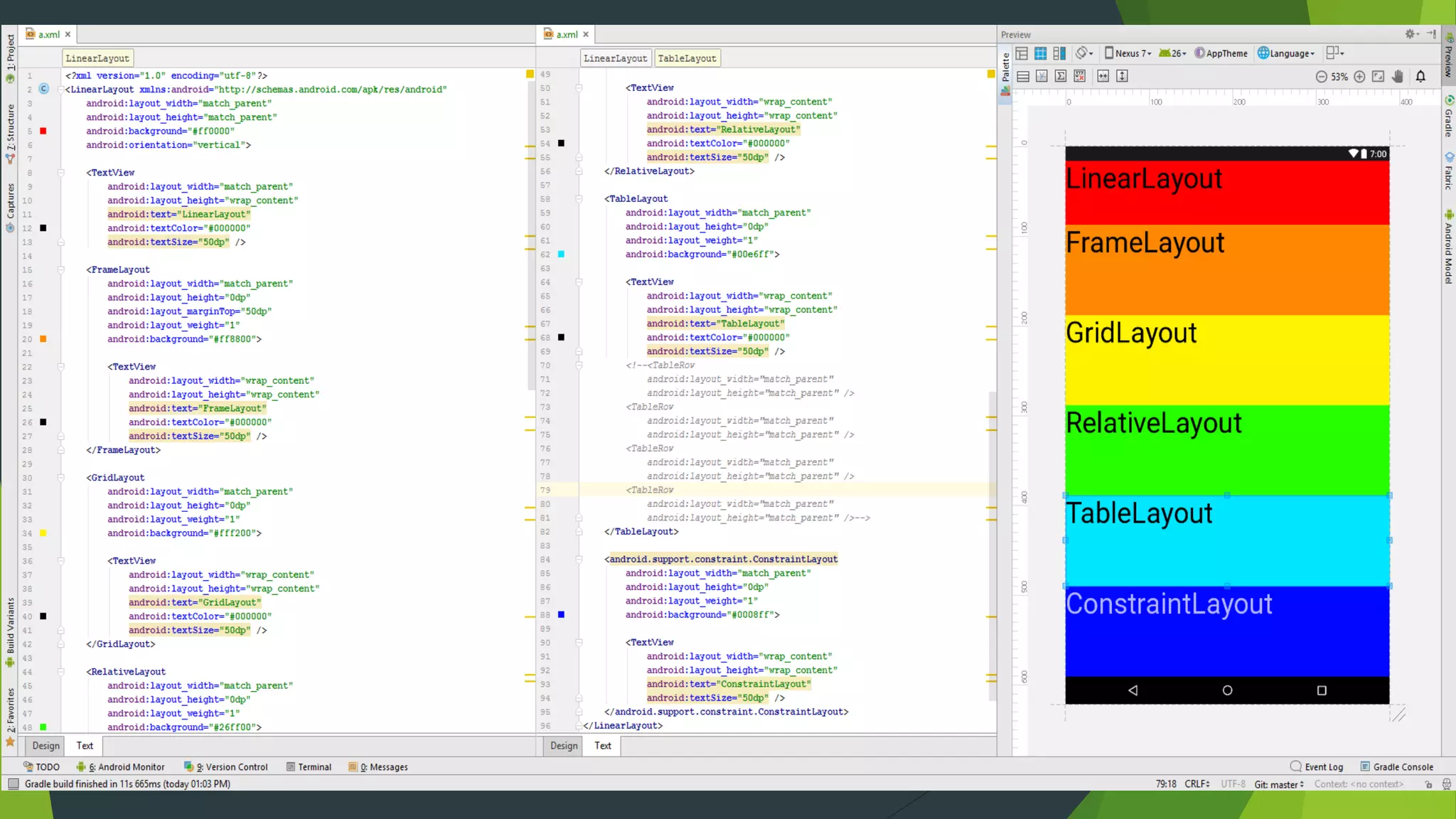Viewport: 1456px width, 819px height.
Task: Click the zoom in icon beside 53%
Action: pyautogui.click(x=1359, y=77)
